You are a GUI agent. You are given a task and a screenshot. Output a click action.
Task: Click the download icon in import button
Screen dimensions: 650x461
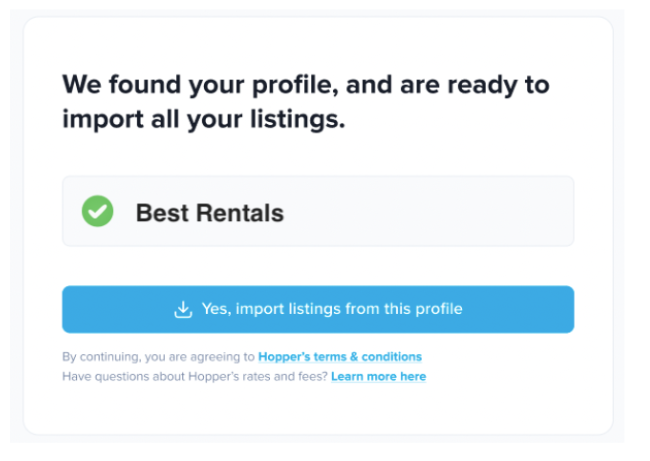183,310
